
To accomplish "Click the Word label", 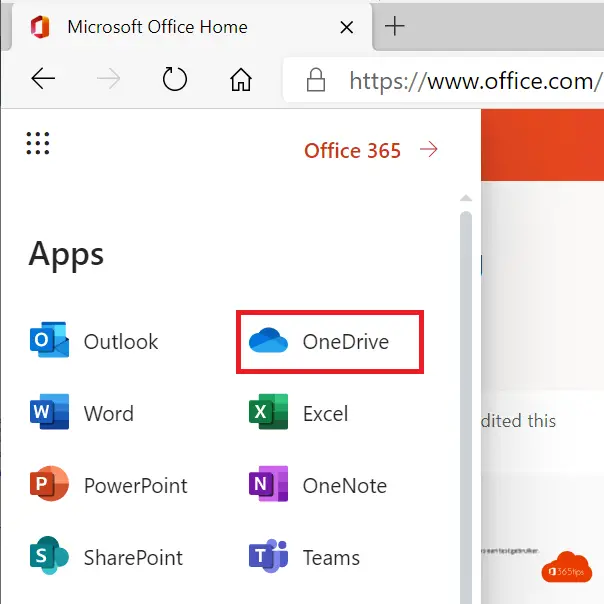I will pos(109,414).
